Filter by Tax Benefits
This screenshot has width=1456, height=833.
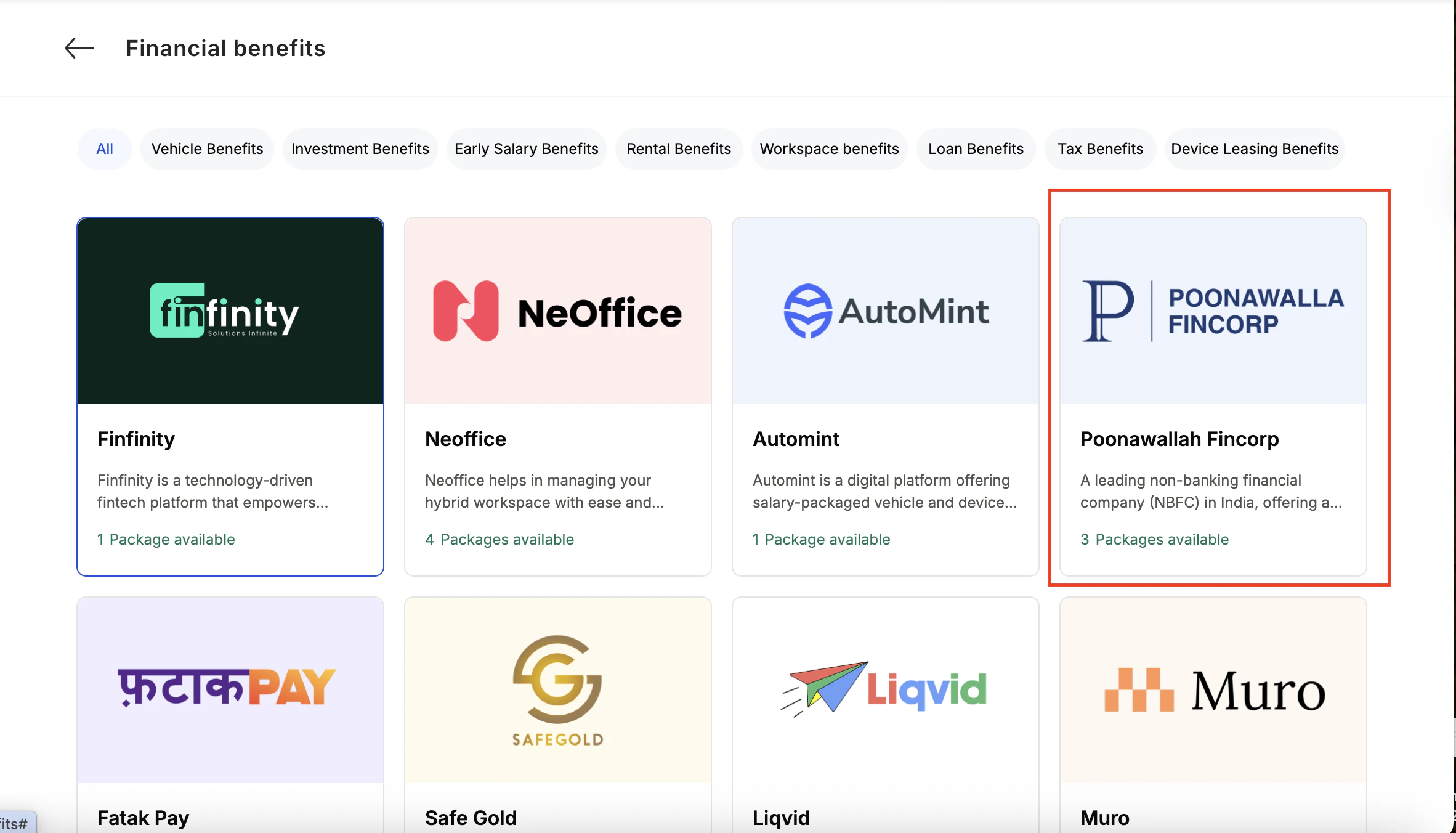[1101, 149]
